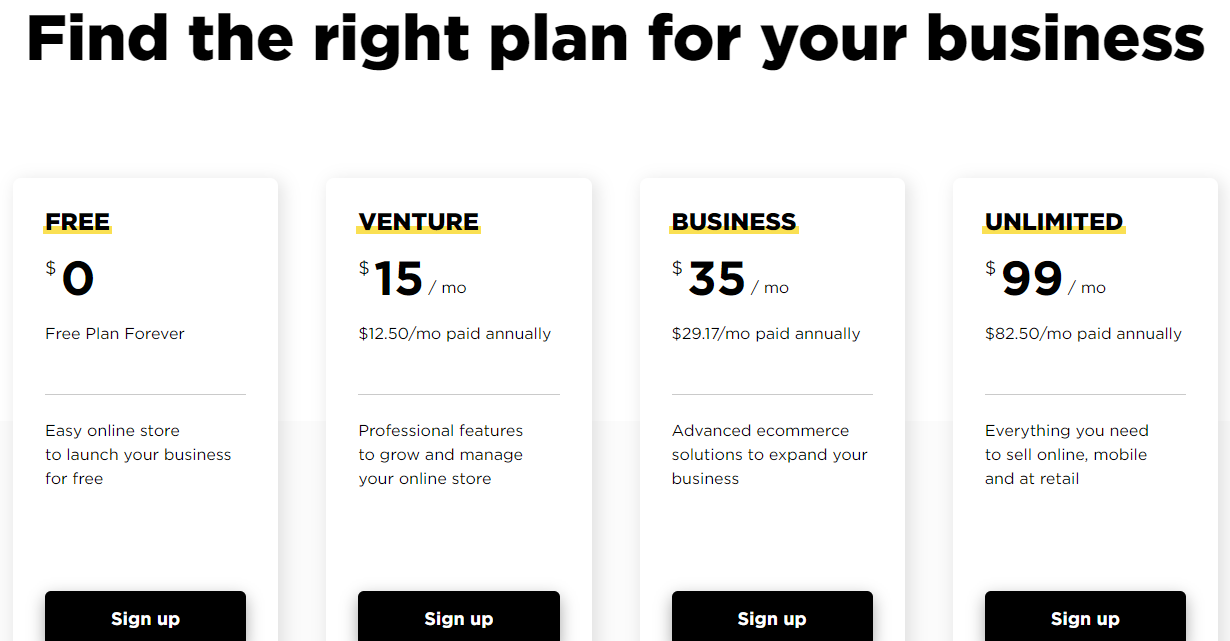
Task: Click the $15 / mo Venture price
Action: [x=413, y=278]
